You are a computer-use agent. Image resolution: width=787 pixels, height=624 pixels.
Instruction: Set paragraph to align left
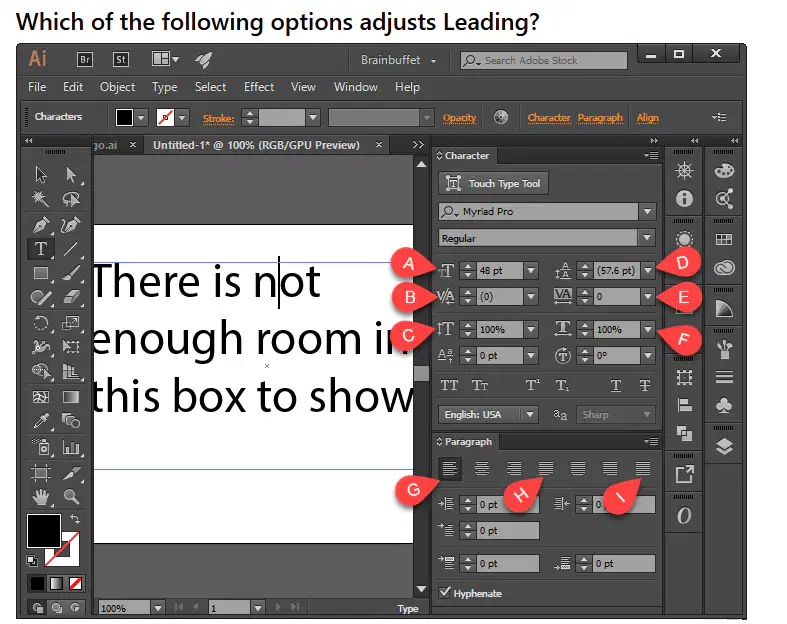coord(450,469)
